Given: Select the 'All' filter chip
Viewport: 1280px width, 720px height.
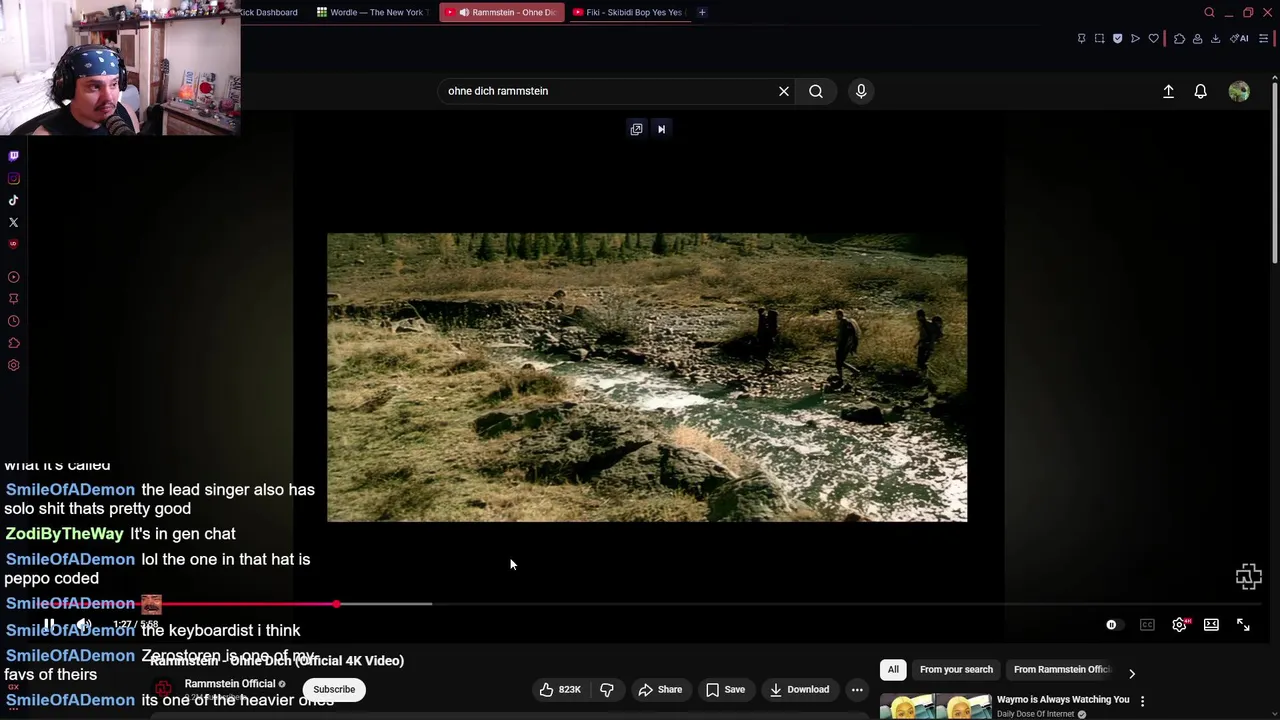Looking at the screenshot, I should point(893,669).
